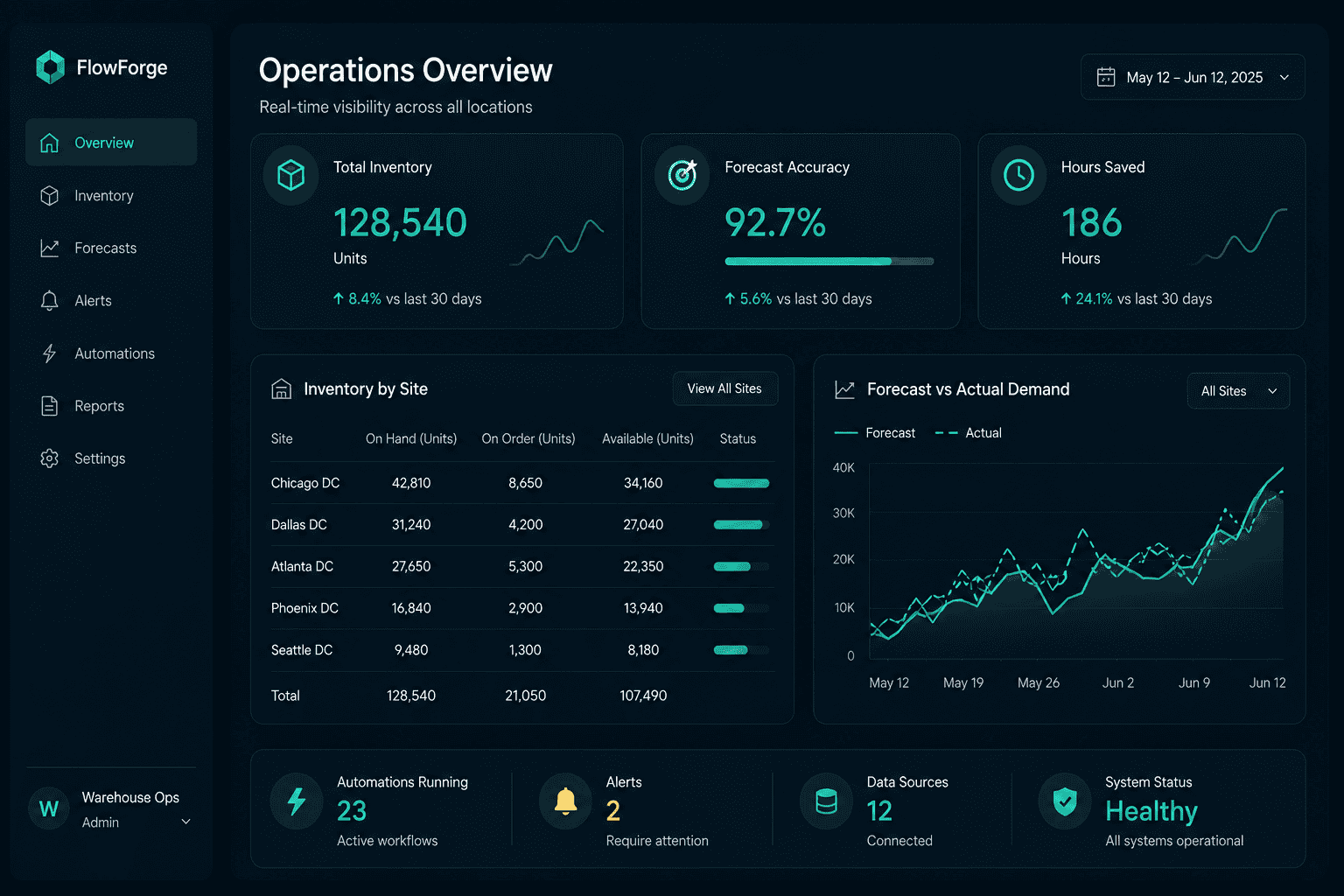Click the W avatar for Warehouse Ops
The width and height of the screenshot is (1344, 896).
pyautogui.click(x=49, y=808)
